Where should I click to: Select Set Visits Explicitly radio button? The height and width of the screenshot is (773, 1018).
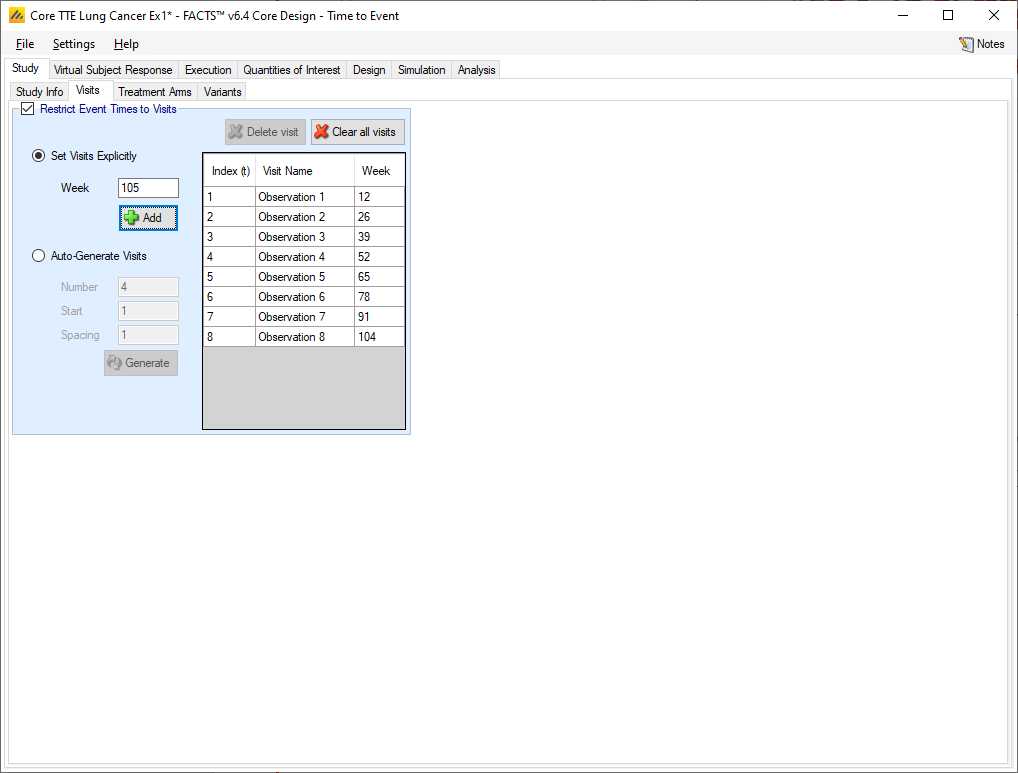tap(39, 156)
